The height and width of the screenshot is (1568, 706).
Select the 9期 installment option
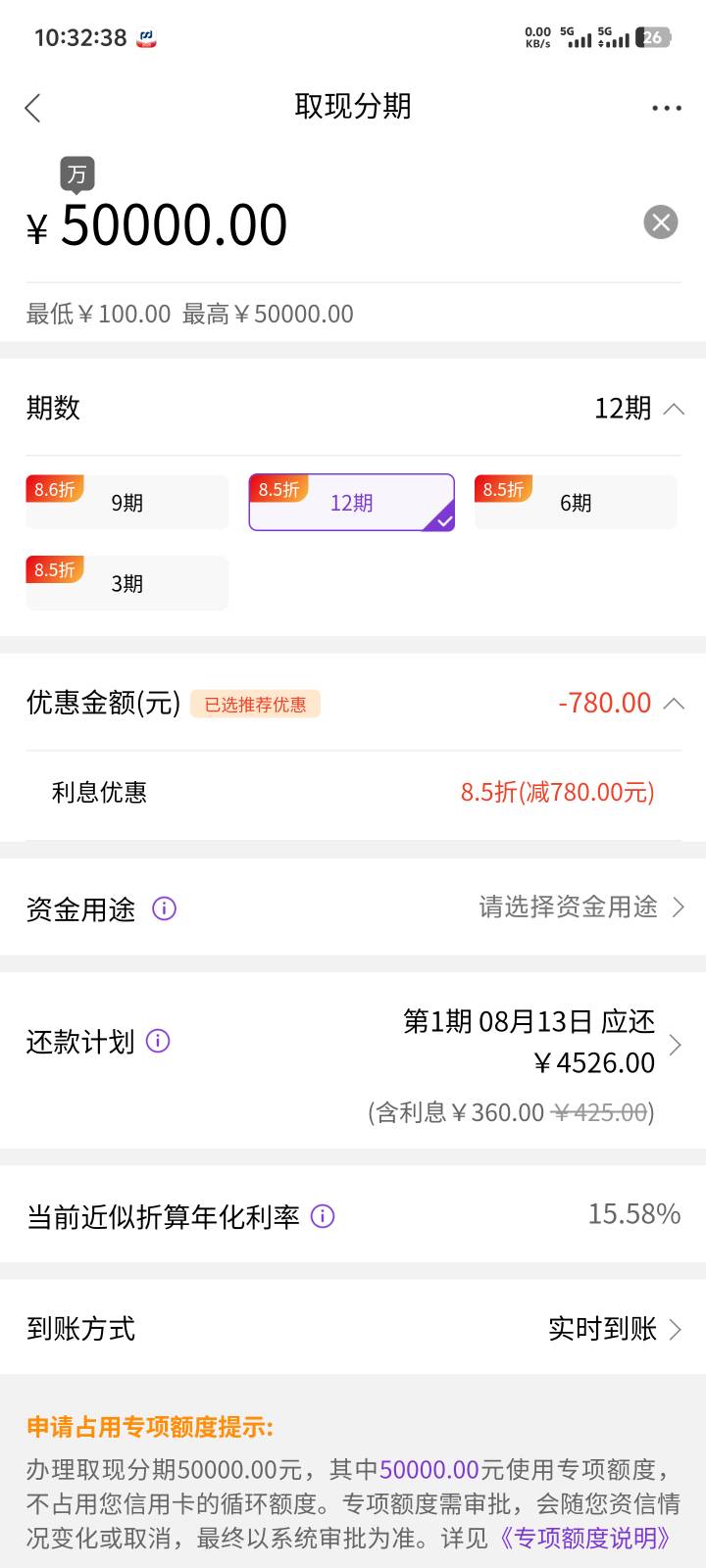point(127,502)
